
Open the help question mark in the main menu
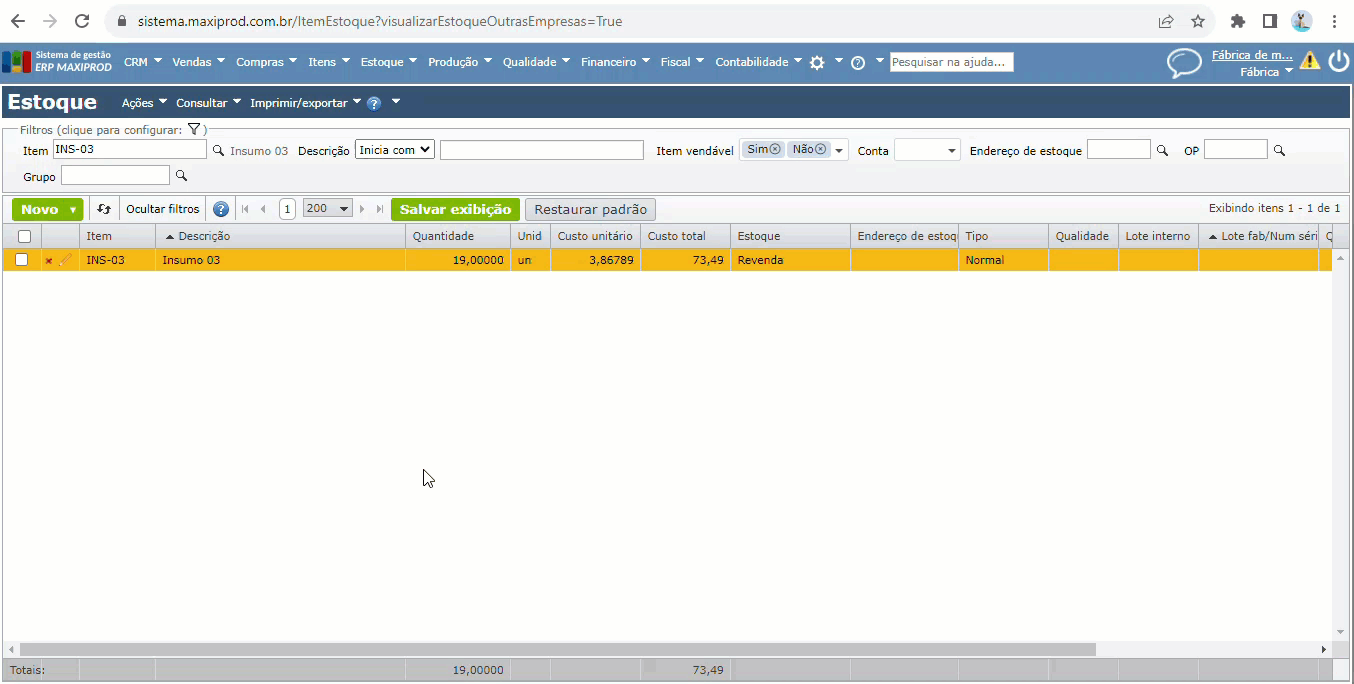point(858,62)
